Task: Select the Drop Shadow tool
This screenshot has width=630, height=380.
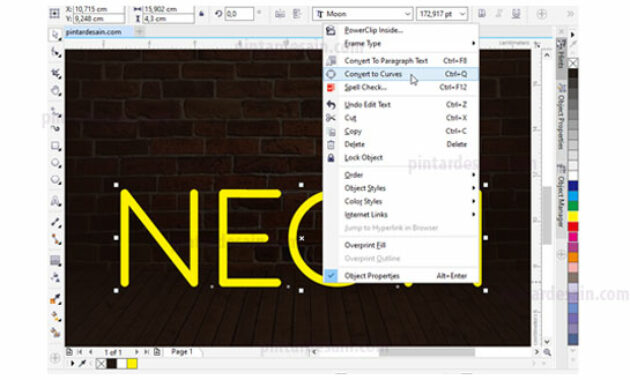Action: (55, 261)
